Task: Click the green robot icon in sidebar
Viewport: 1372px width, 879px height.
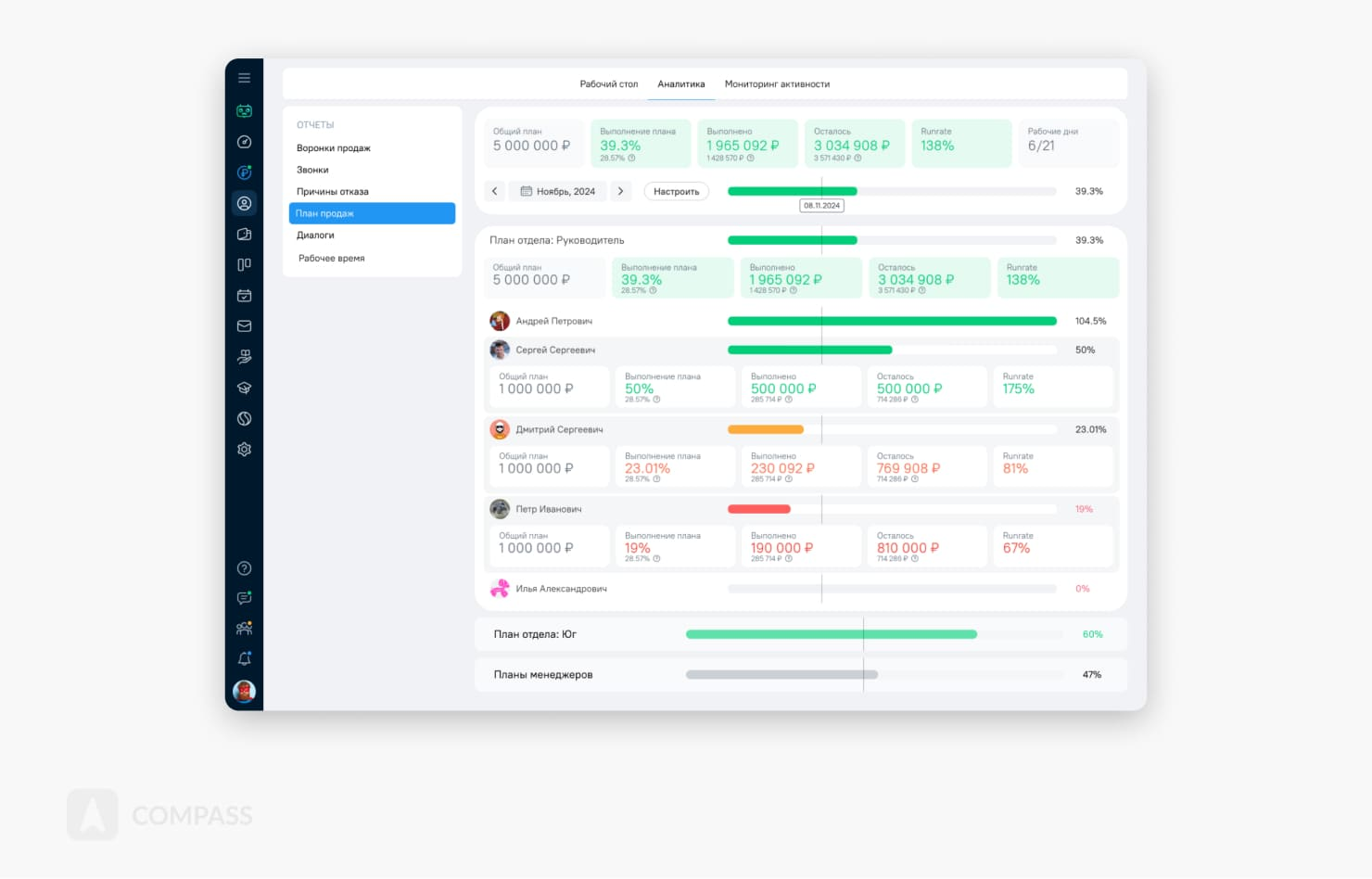Action: pos(244,111)
